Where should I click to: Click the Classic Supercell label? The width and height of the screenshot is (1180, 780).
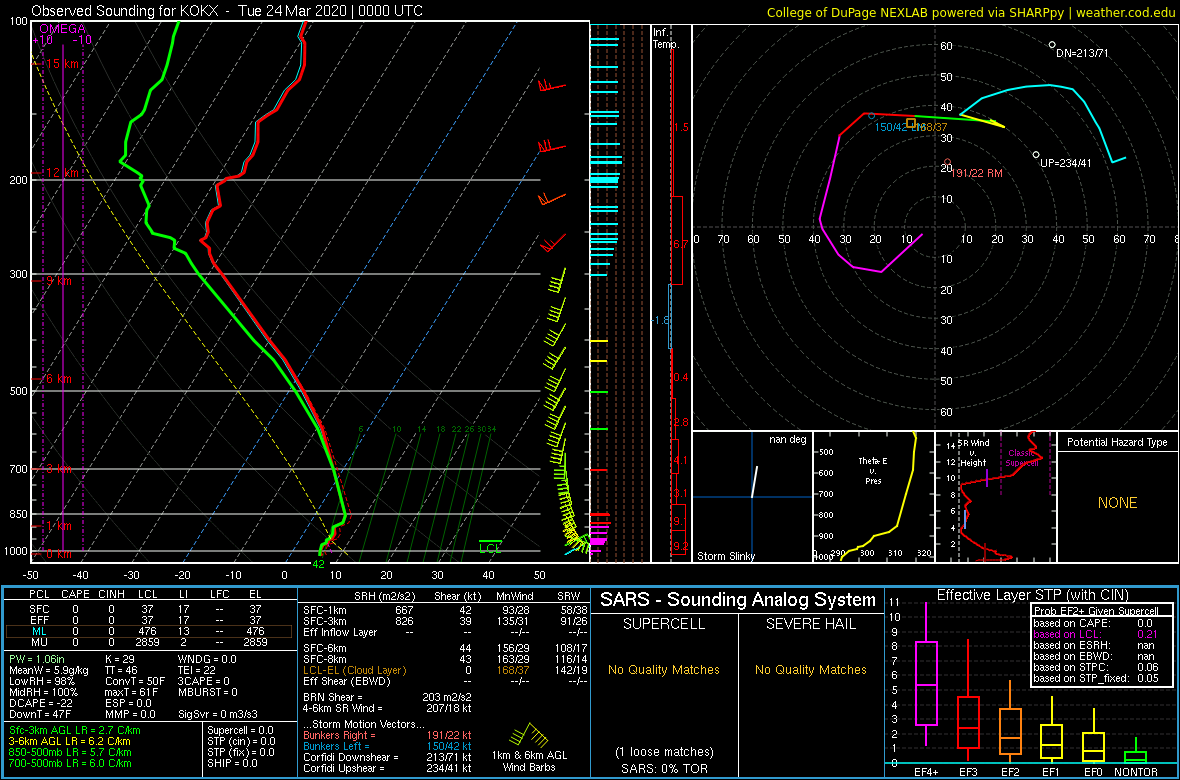[x=1021, y=458]
